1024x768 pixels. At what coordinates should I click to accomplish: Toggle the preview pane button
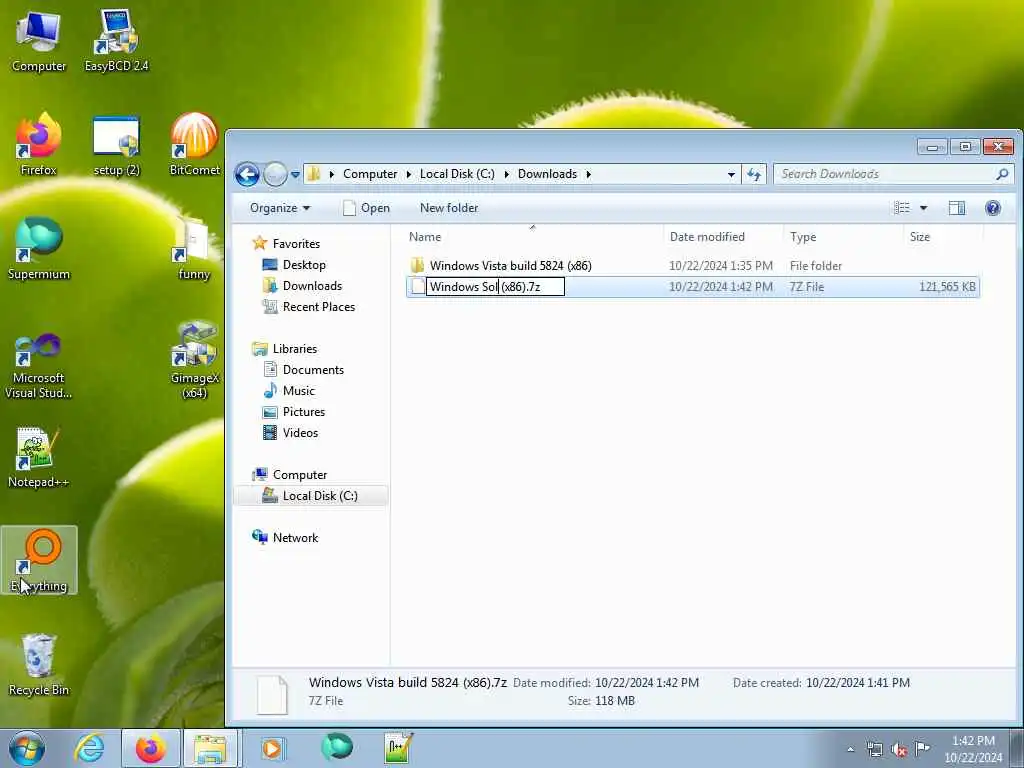pyautogui.click(x=957, y=208)
